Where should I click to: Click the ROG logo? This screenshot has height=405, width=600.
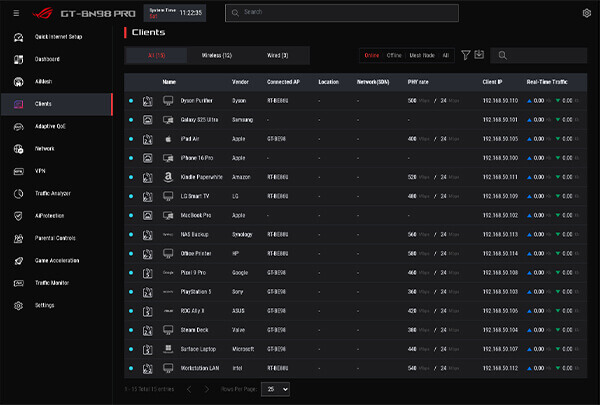(42, 13)
